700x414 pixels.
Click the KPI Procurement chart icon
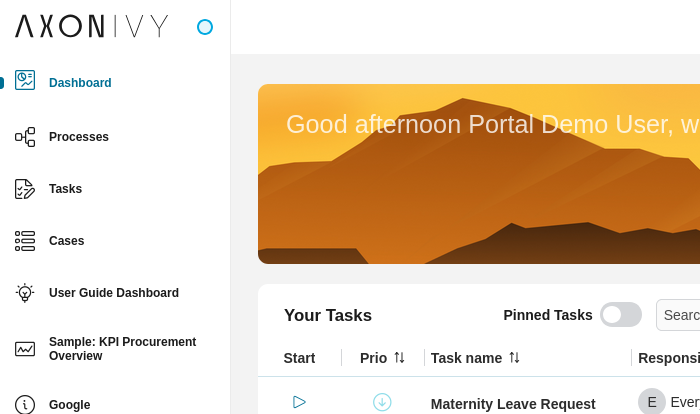(25, 349)
